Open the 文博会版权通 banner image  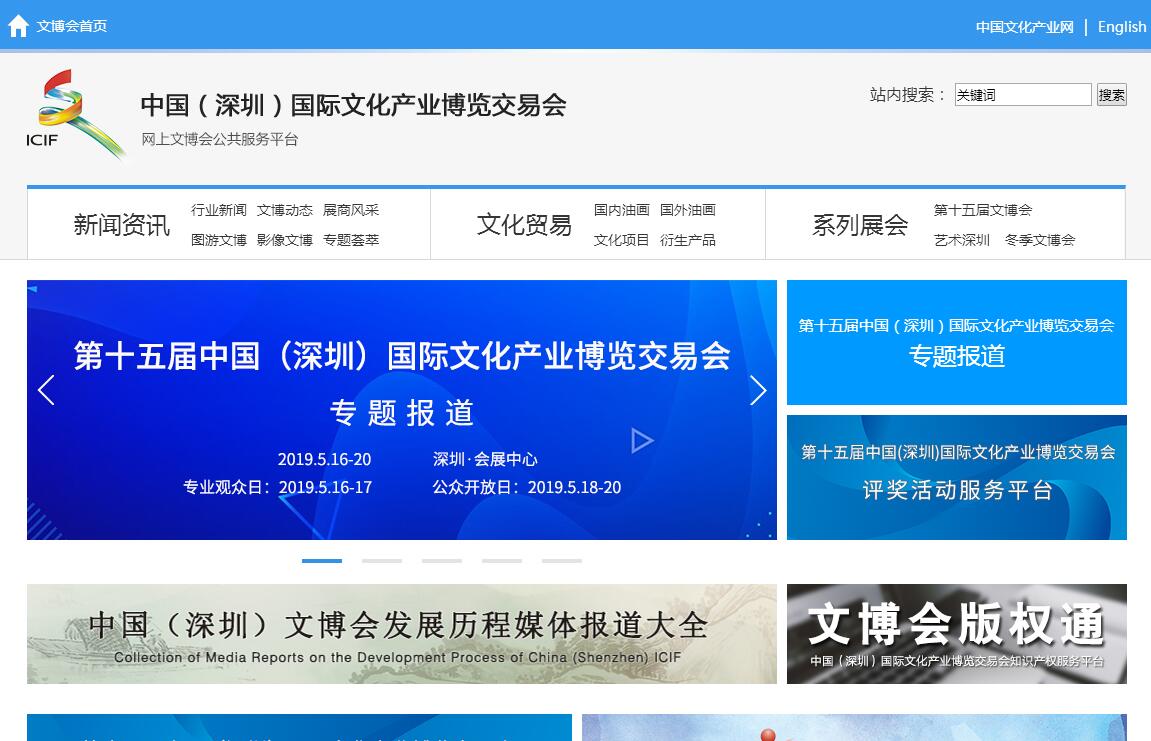(x=957, y=634)
